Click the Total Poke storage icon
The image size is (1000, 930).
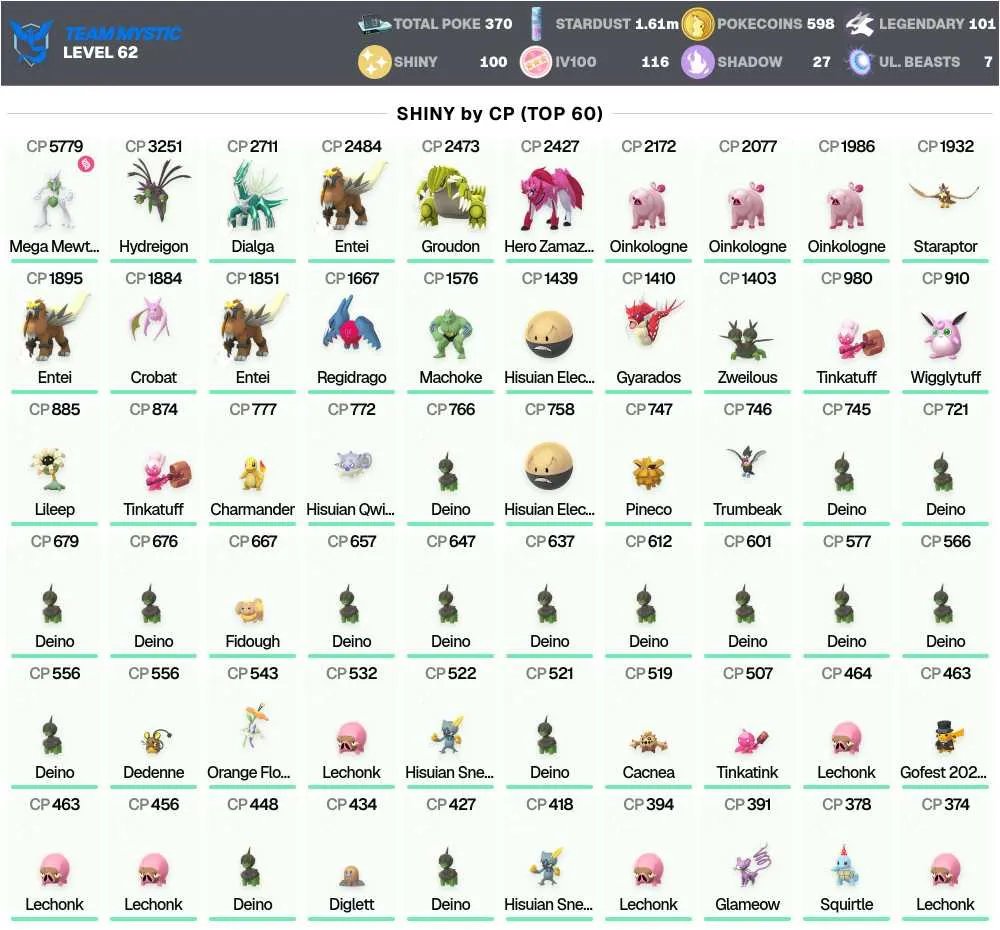pos(374,24)
